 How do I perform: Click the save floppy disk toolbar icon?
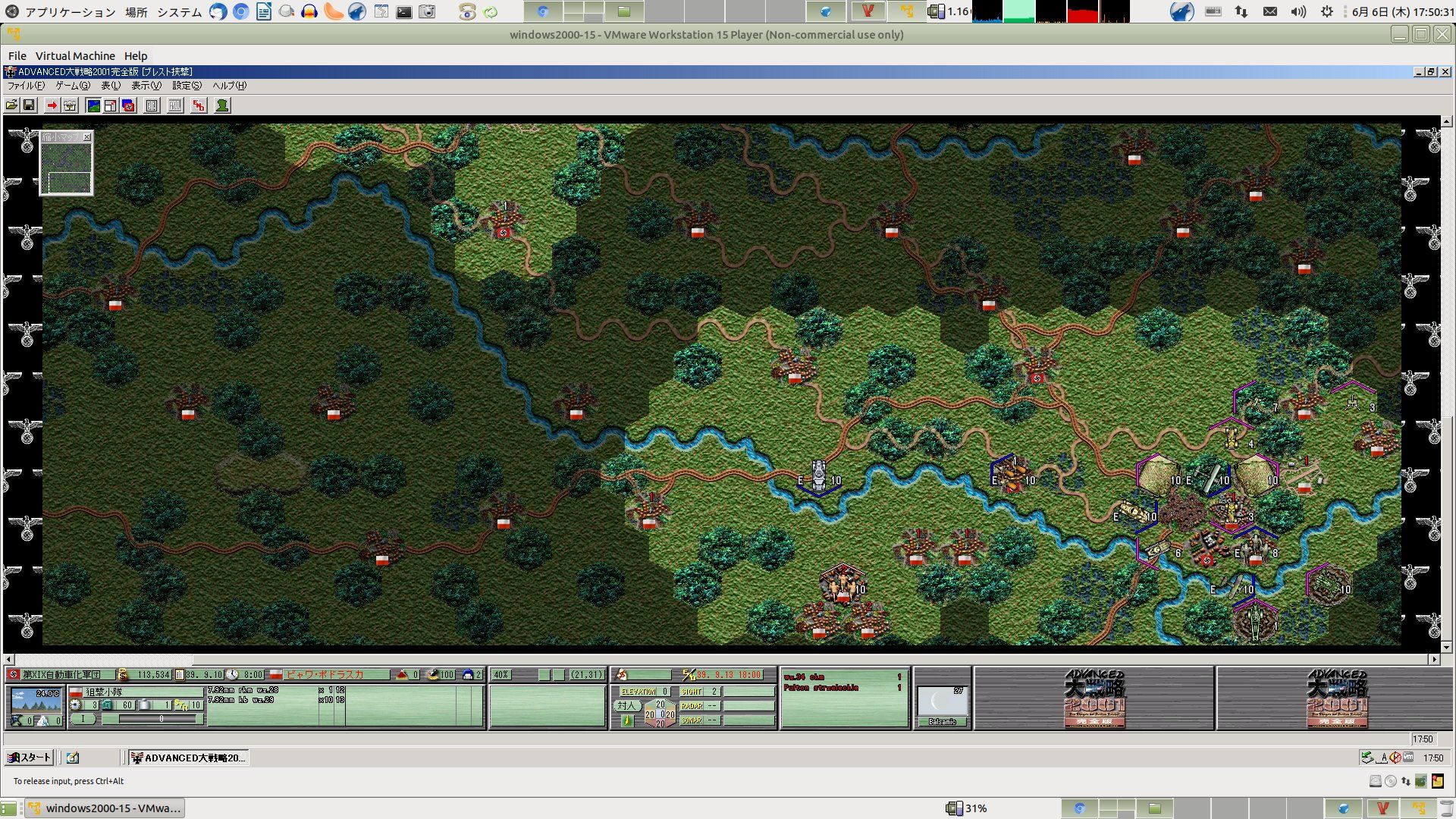pos(29,105)
